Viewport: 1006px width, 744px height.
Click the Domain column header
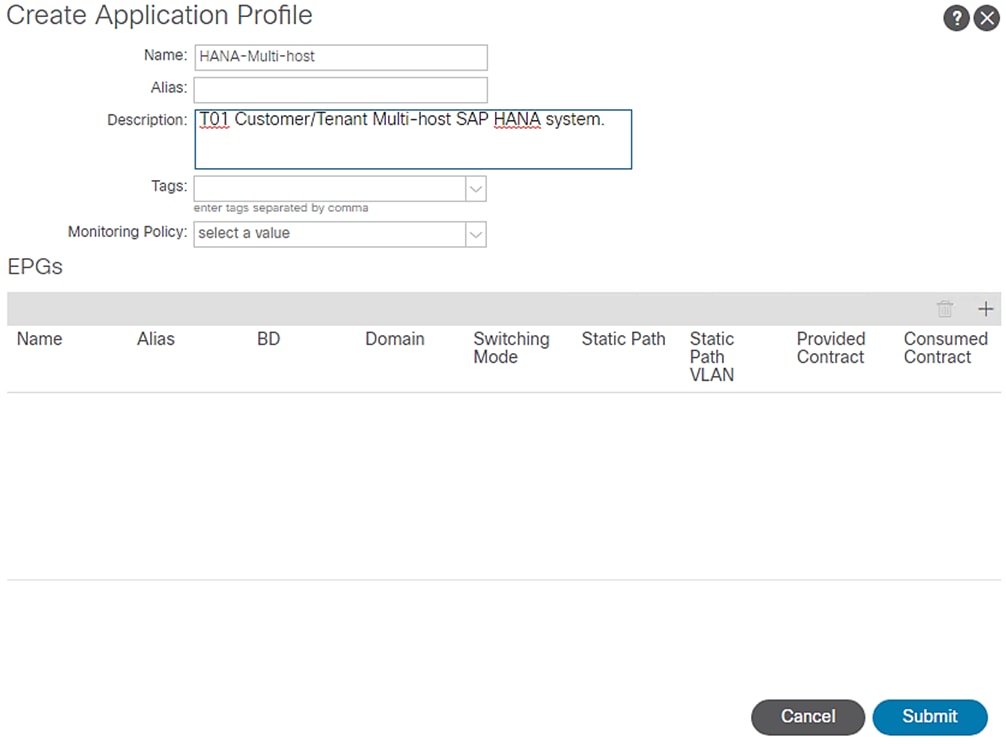(394, 339)
